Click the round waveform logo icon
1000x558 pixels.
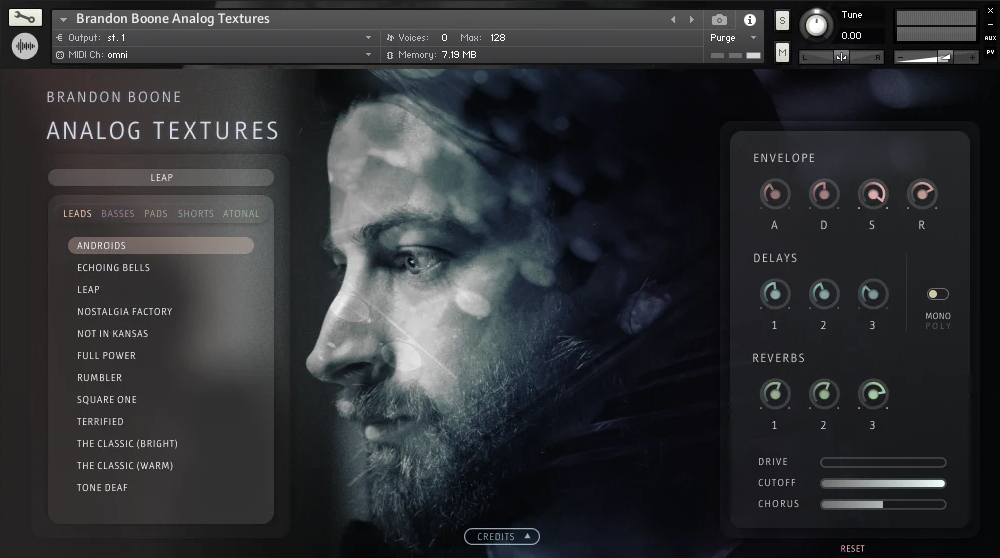(25, 46)
